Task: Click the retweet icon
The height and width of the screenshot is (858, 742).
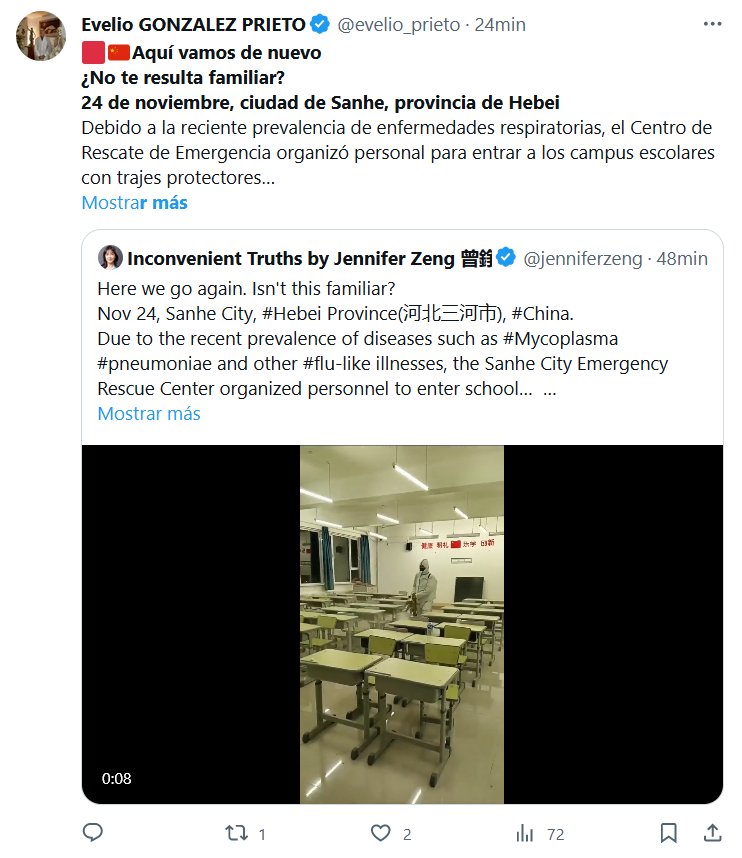Action: [x=236, y=833]
